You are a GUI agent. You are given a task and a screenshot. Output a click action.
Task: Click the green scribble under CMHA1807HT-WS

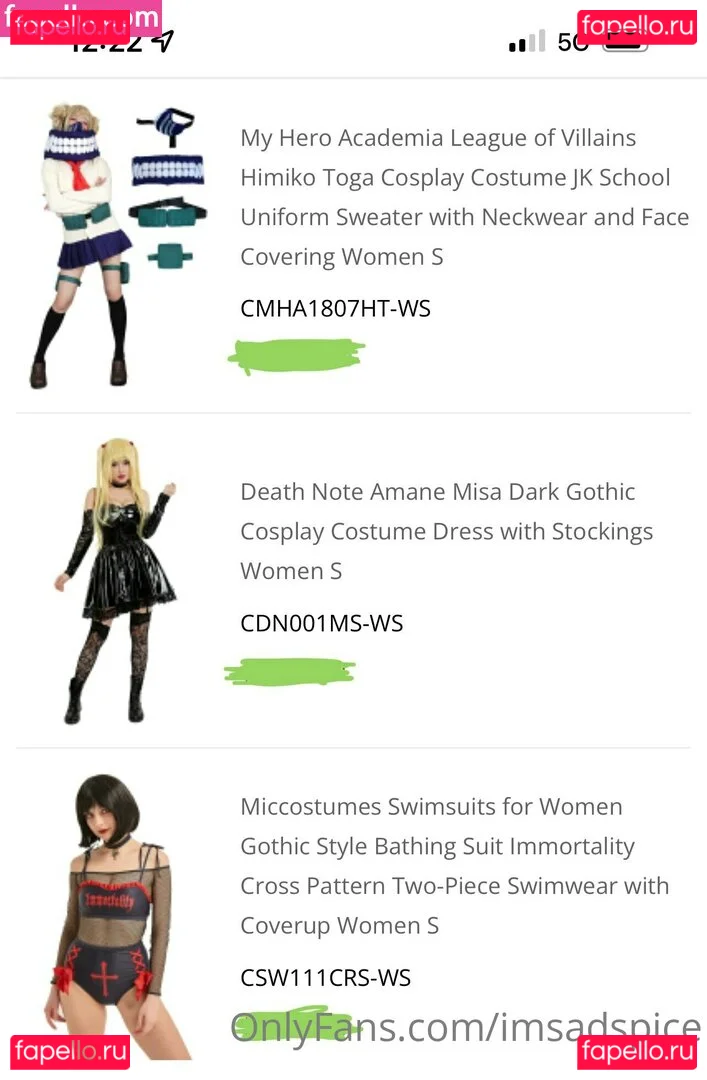click(x=296, y=356)
